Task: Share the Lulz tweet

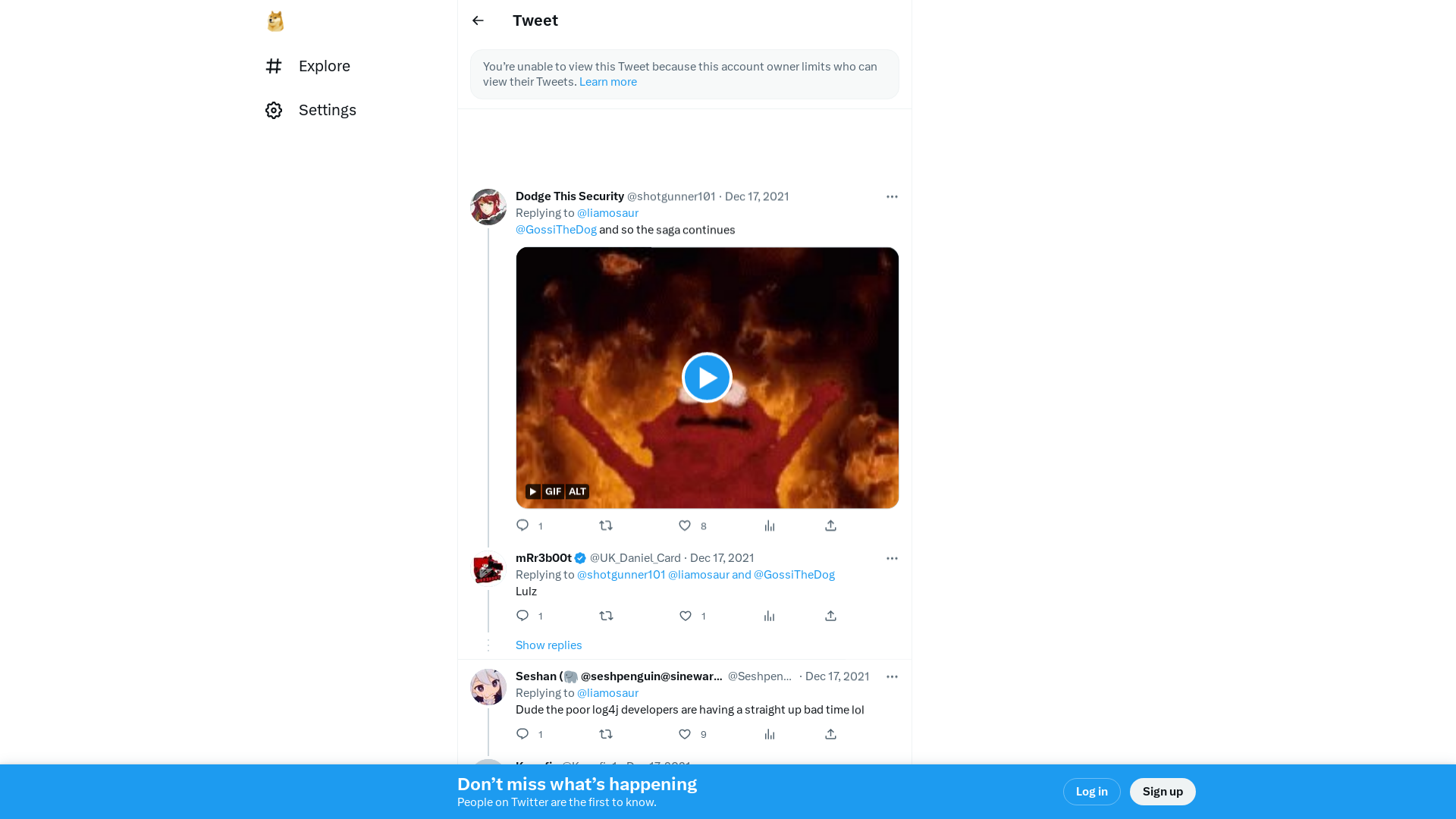Action: (x=830, y=616)
